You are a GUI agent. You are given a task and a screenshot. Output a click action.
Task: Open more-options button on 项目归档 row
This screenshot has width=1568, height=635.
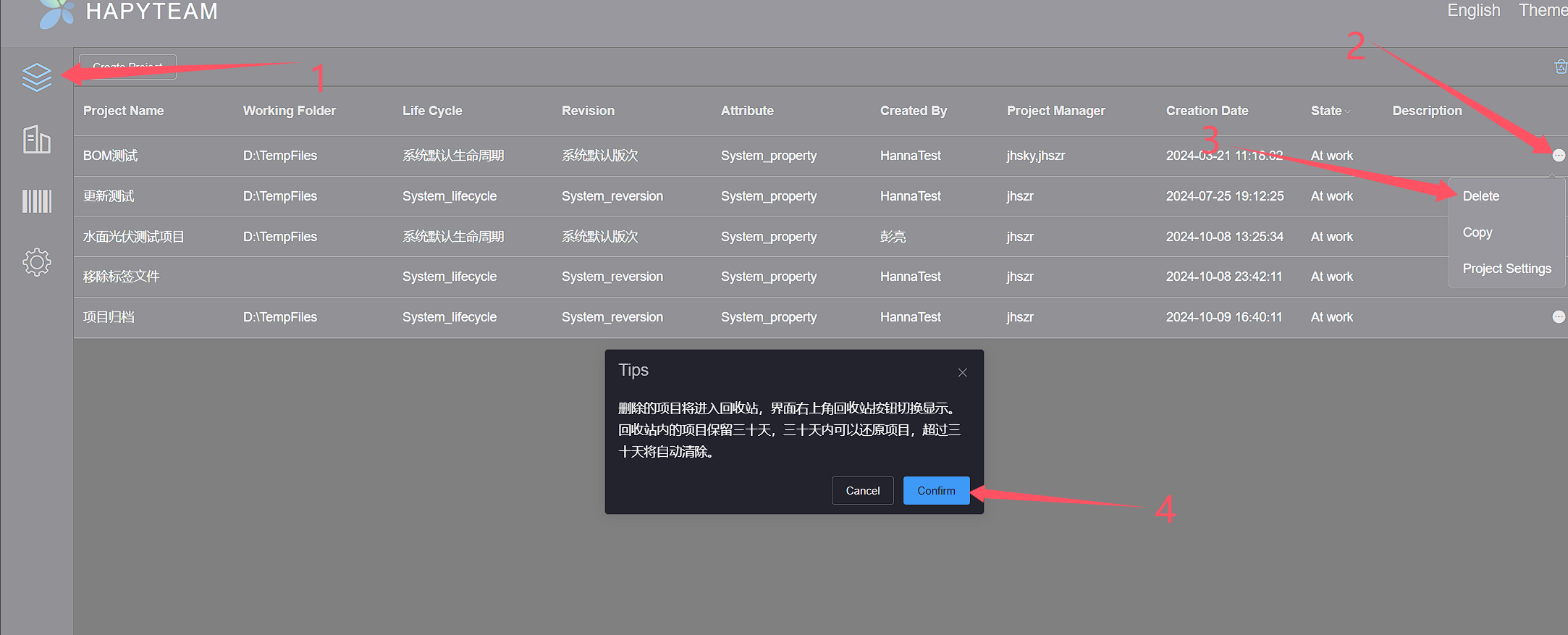click(1559, 316)
